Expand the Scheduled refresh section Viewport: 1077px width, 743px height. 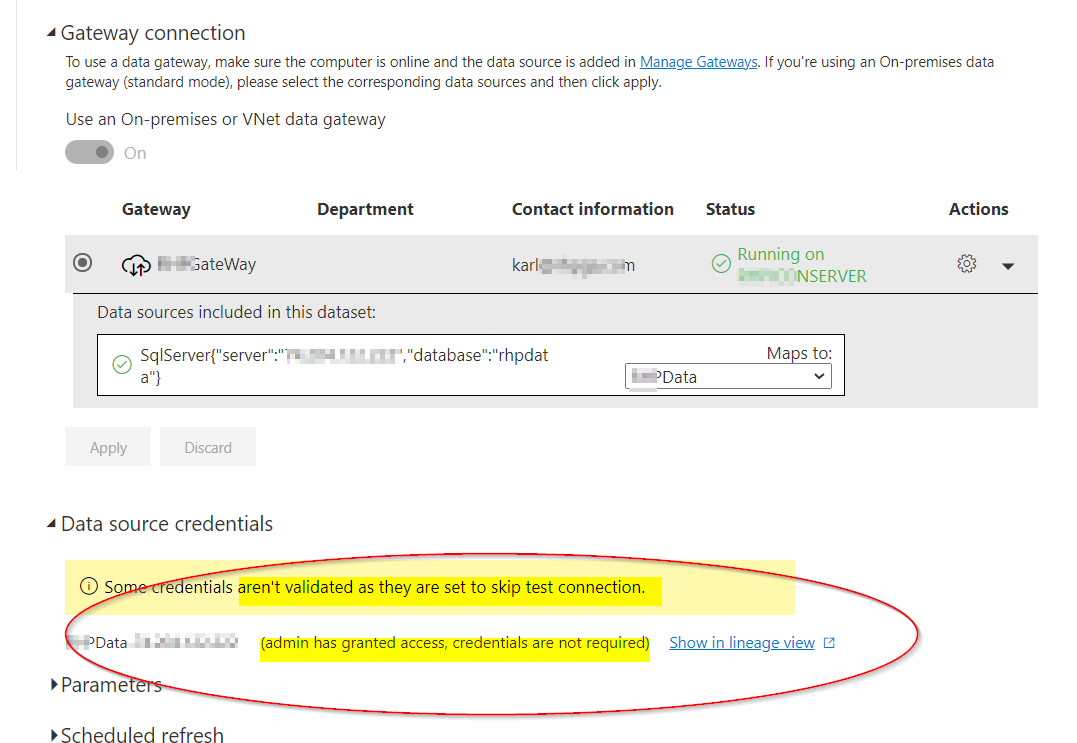coord(54,735)
